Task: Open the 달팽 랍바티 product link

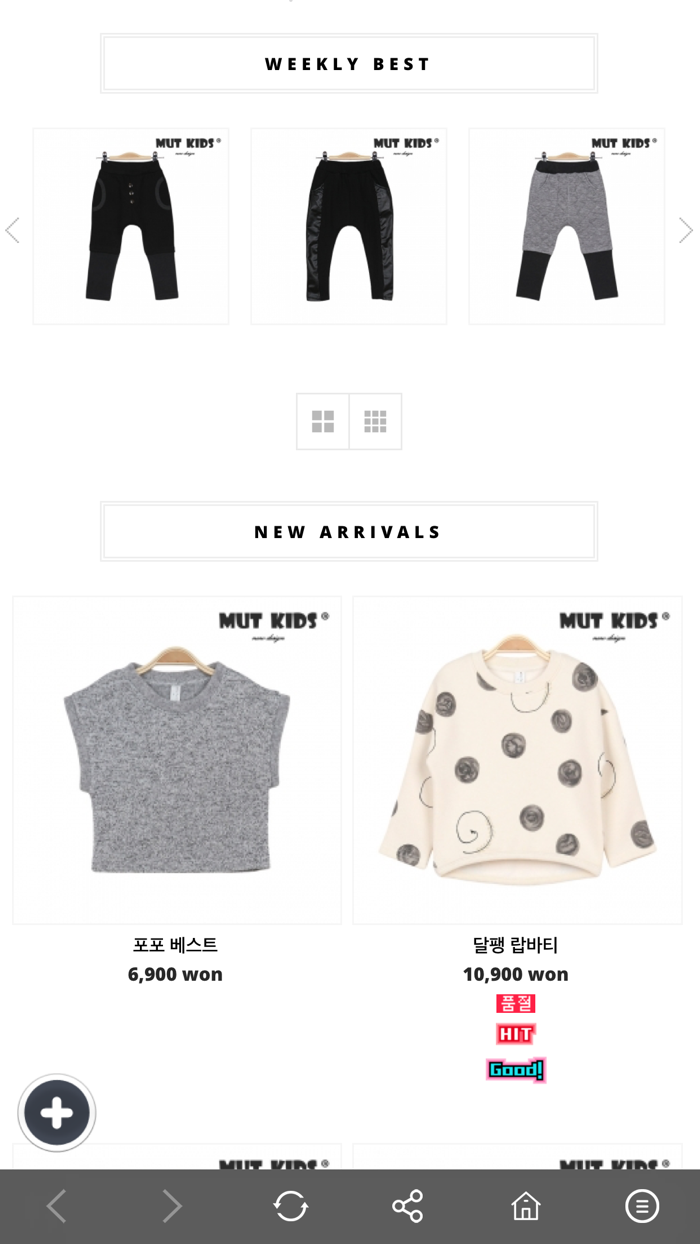Action: 516,945
